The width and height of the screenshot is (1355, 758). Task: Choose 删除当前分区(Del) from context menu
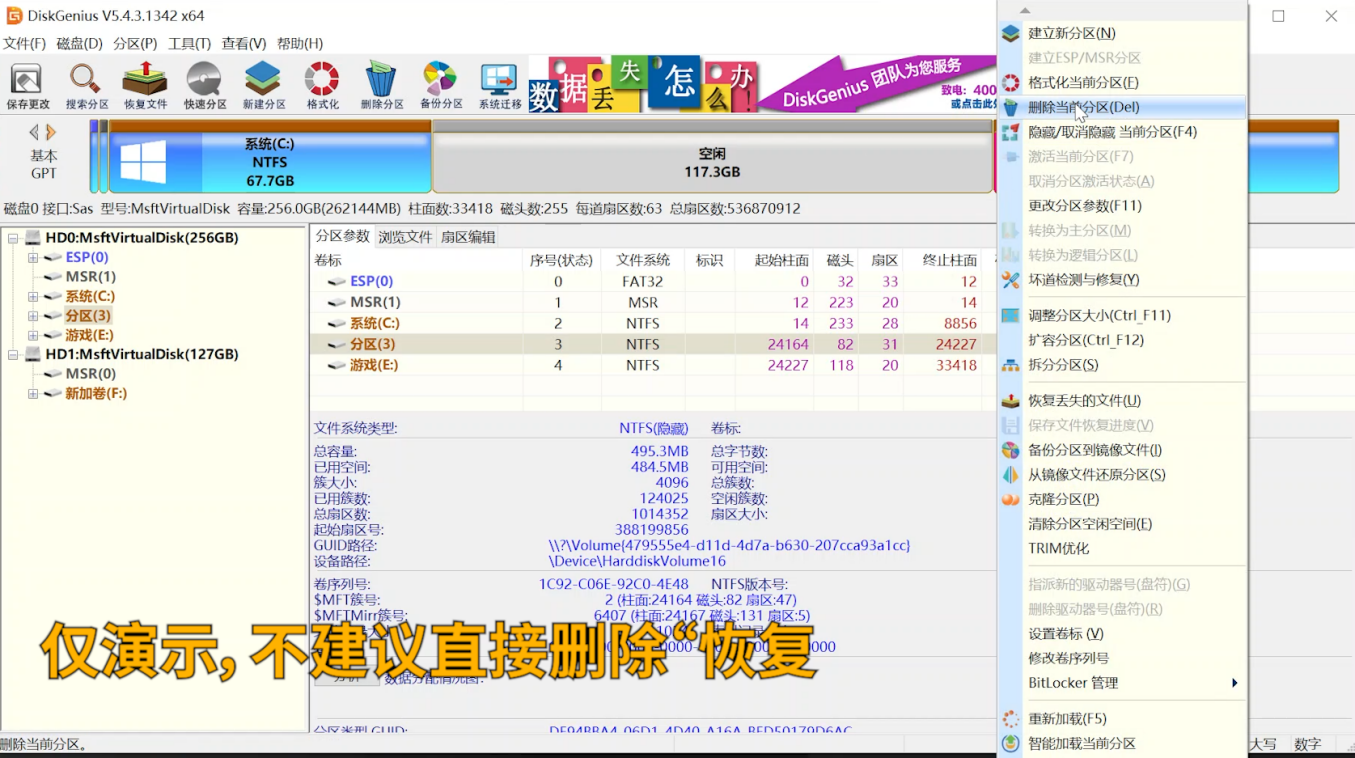point(1122,107)
